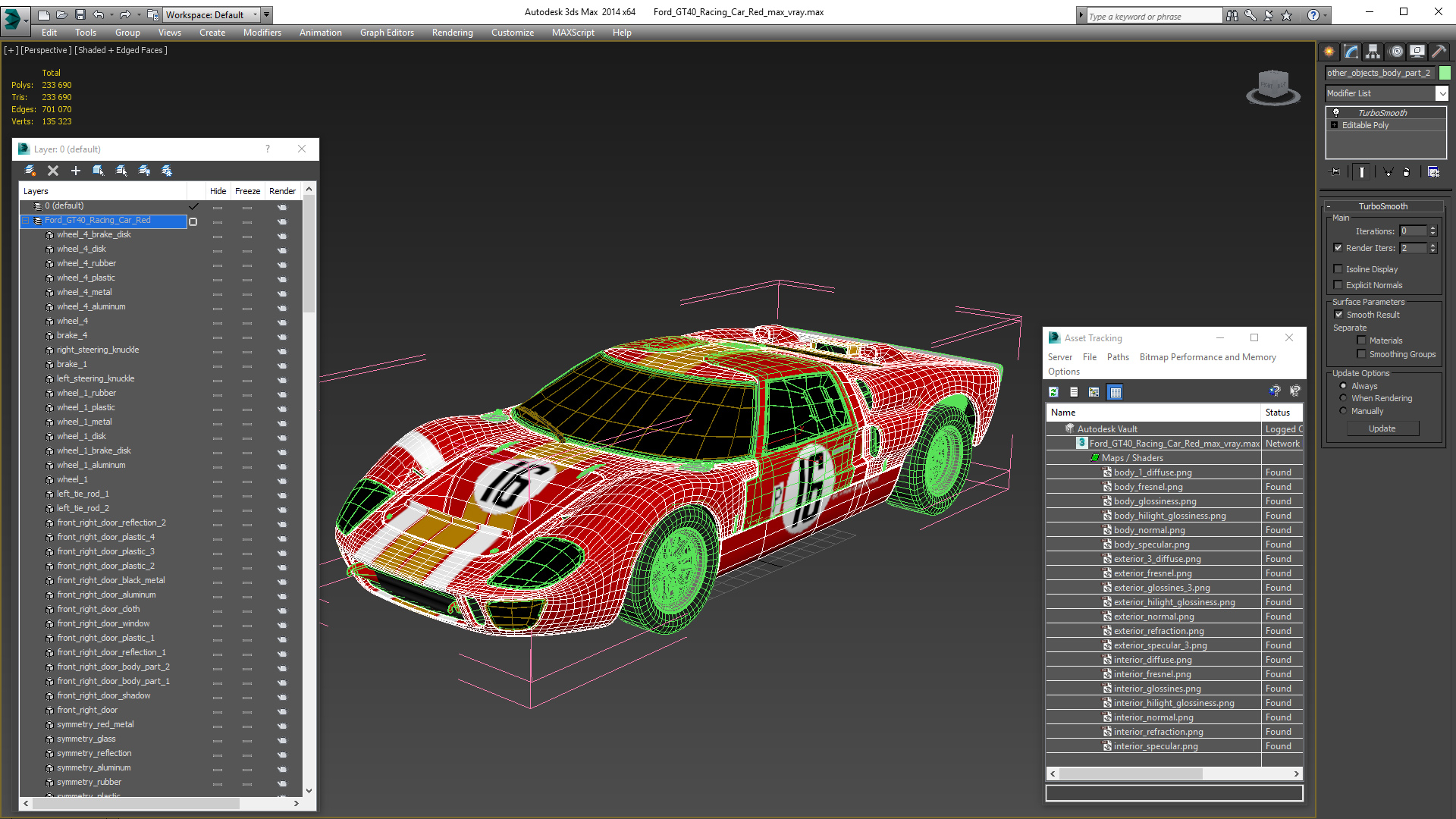Click the Refresh icon in Asset Tracking
Screen dimensions: 1456x819
1053,392
